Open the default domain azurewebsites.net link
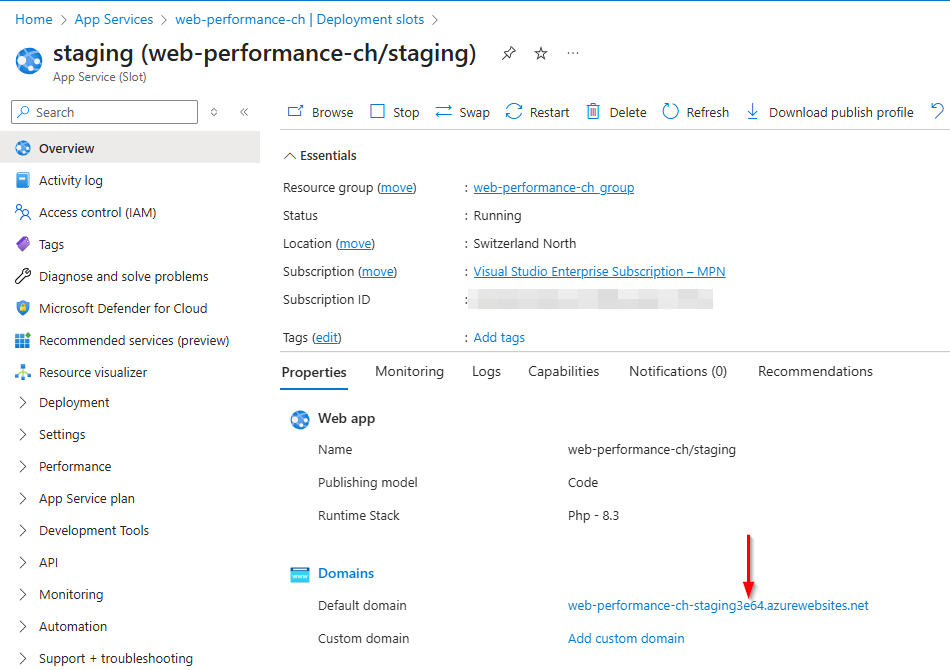The height and width of the screenshot is (670, 950). [x=718, y=606]
